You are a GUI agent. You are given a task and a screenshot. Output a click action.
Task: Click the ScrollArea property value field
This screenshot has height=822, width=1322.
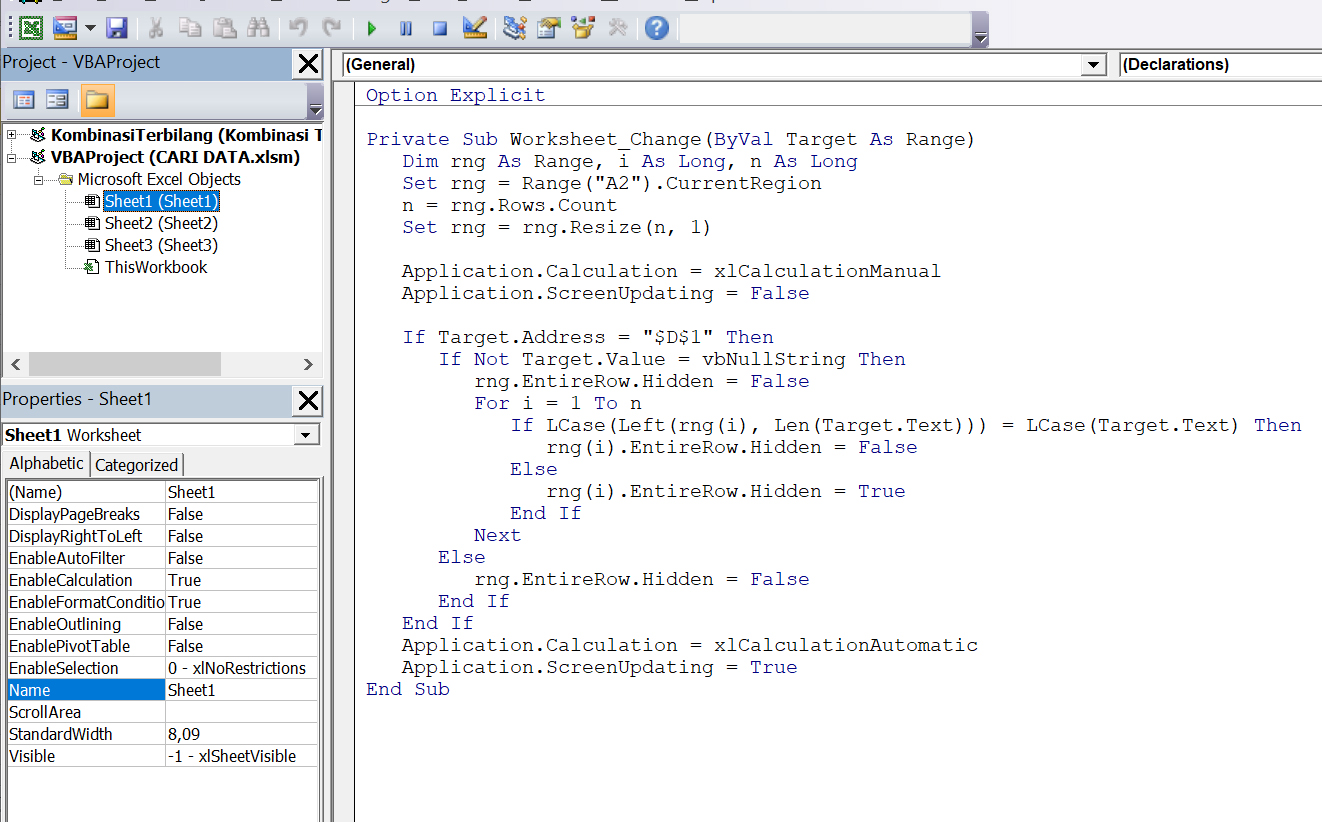click(241, 712)
